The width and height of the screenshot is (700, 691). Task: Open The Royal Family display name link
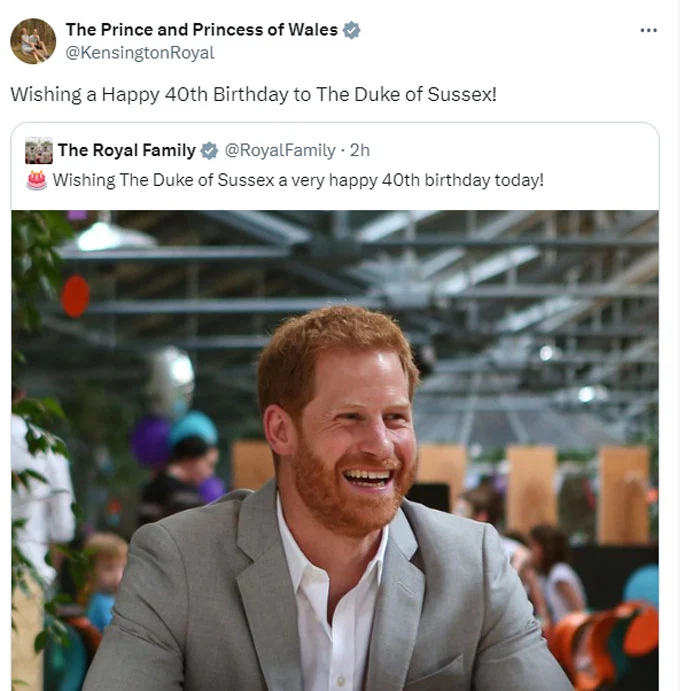pos(126,151)
